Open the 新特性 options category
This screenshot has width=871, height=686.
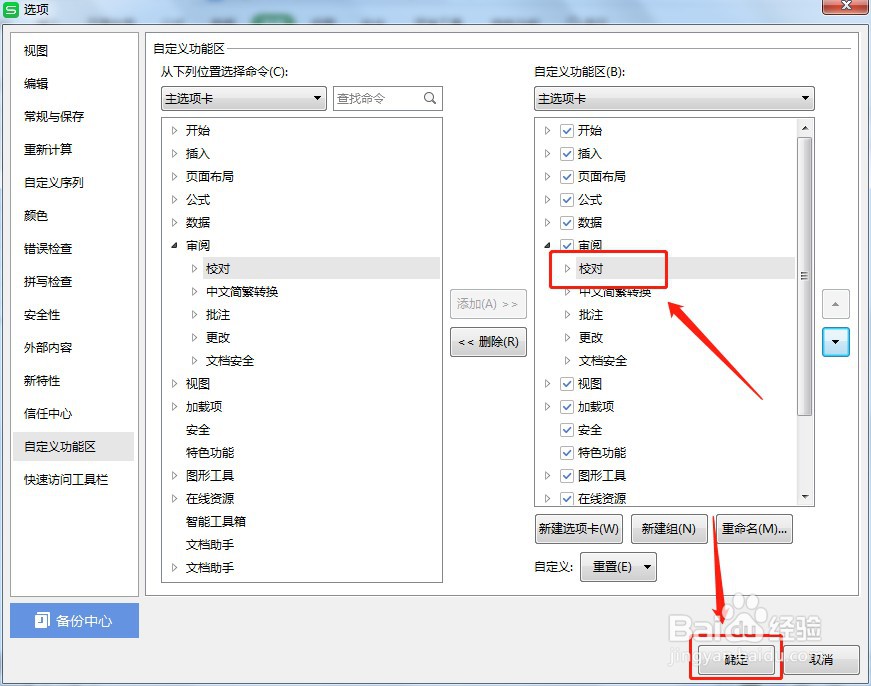(x=42, y=381)
